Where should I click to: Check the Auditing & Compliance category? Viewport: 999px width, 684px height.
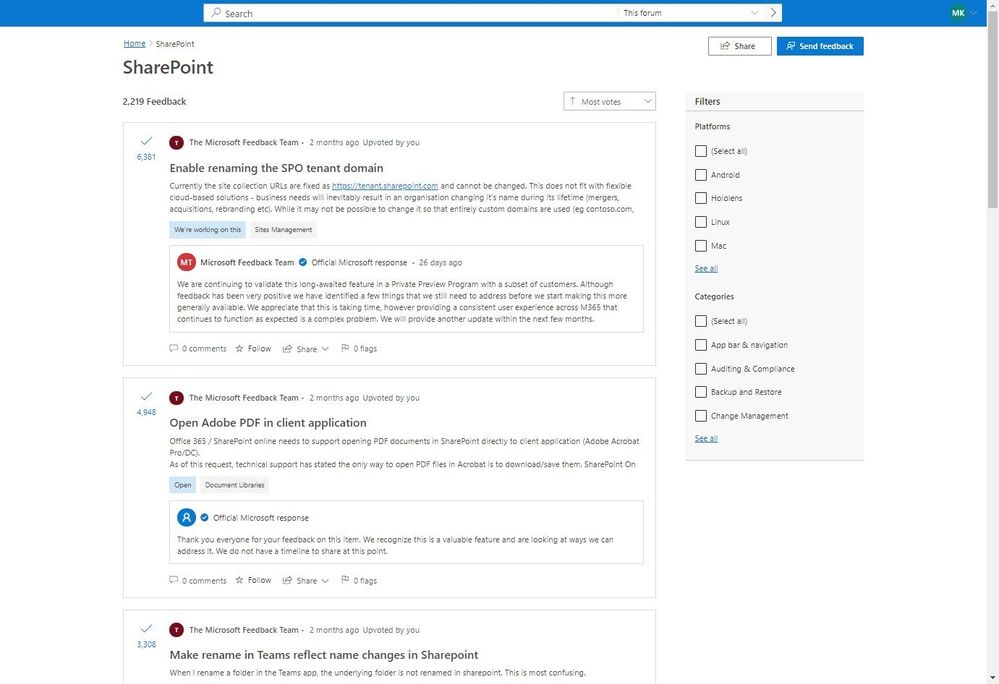click(x=701, y=369)
